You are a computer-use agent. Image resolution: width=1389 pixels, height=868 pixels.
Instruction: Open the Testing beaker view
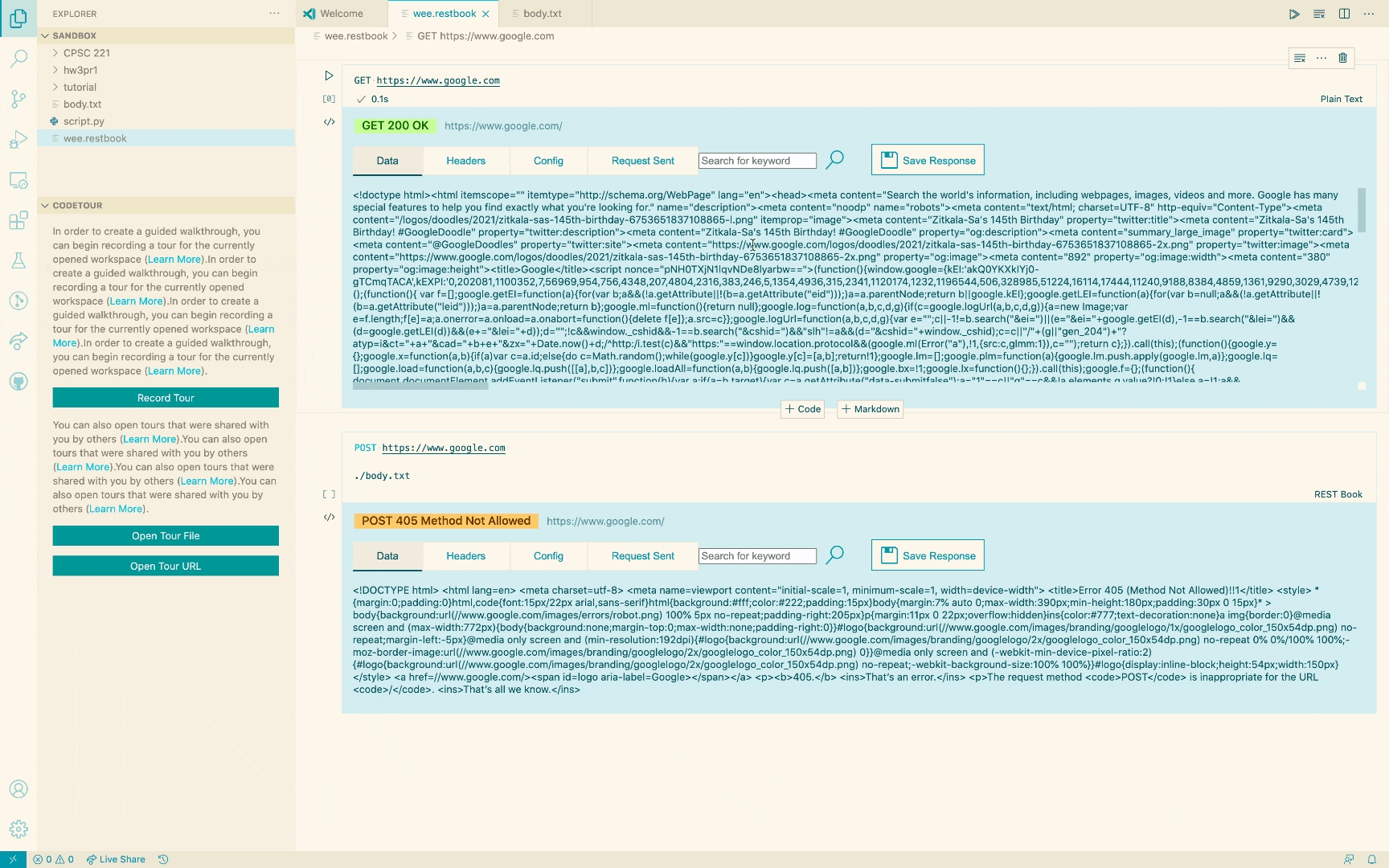click(18, 260)
